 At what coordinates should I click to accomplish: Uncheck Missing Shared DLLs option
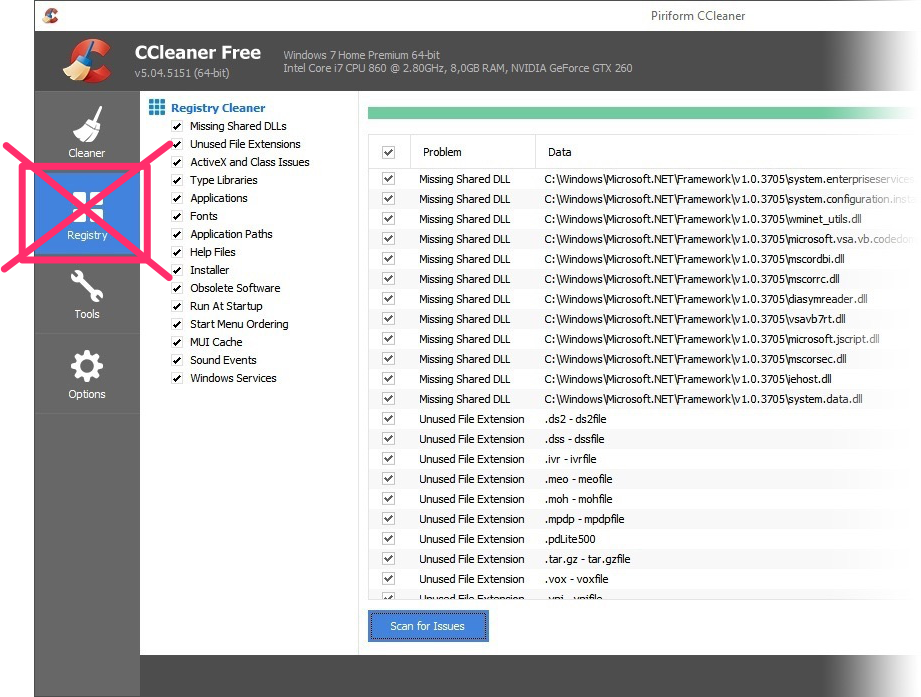point(177,126)
